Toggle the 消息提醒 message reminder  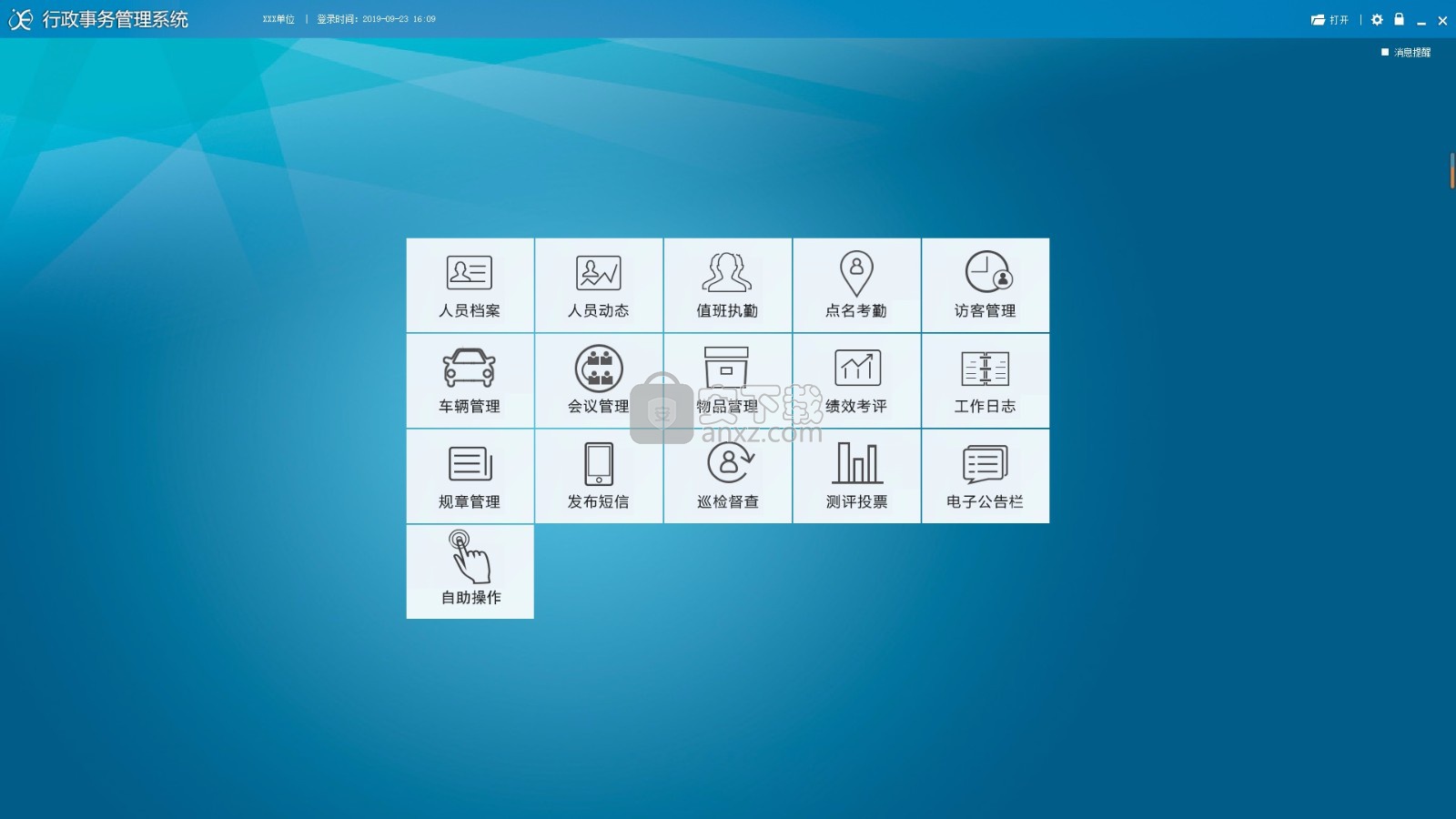(1406, 53)
